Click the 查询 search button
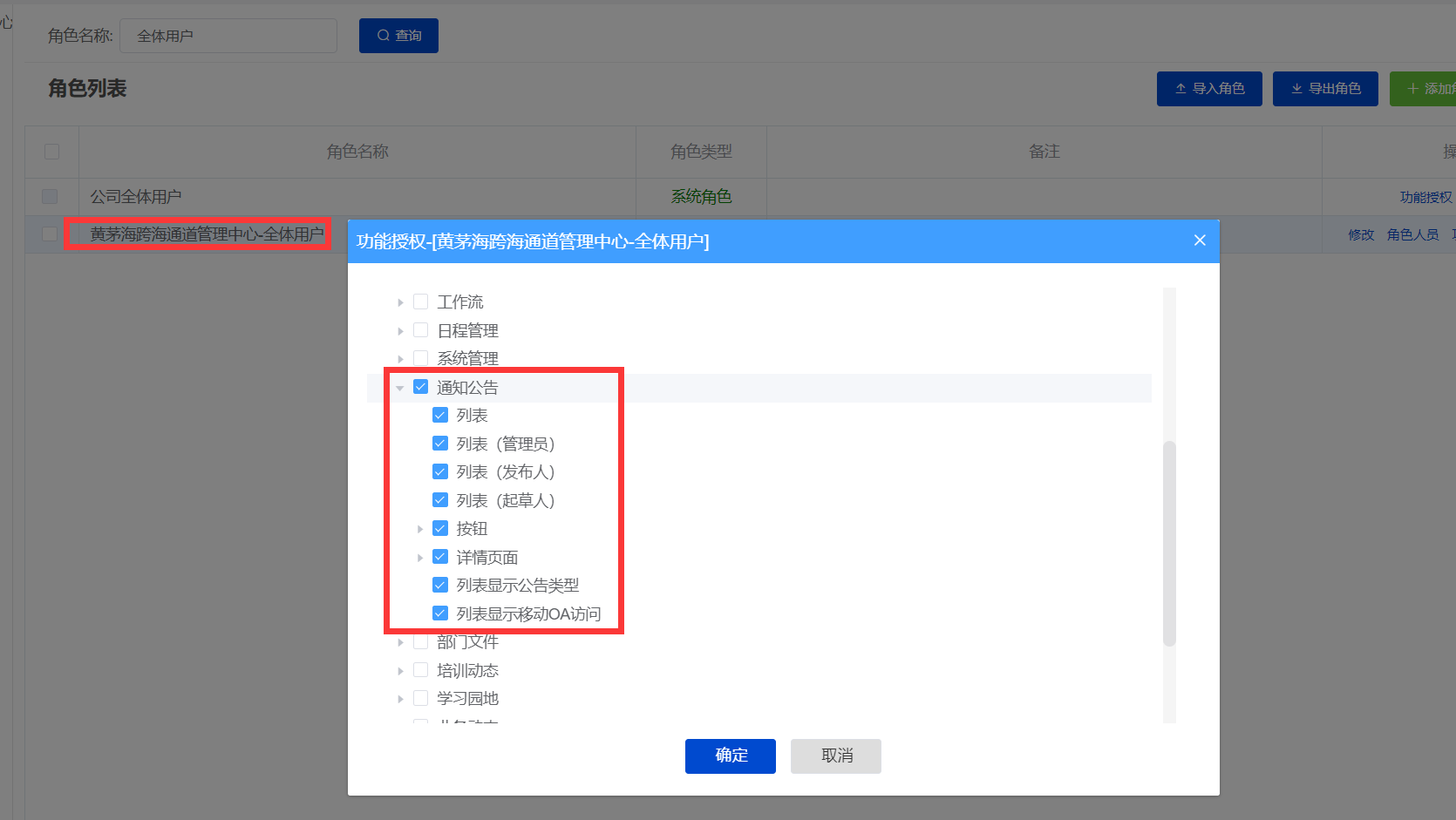The height and width of the screenshot is (820, 1456). coord(398,36)
